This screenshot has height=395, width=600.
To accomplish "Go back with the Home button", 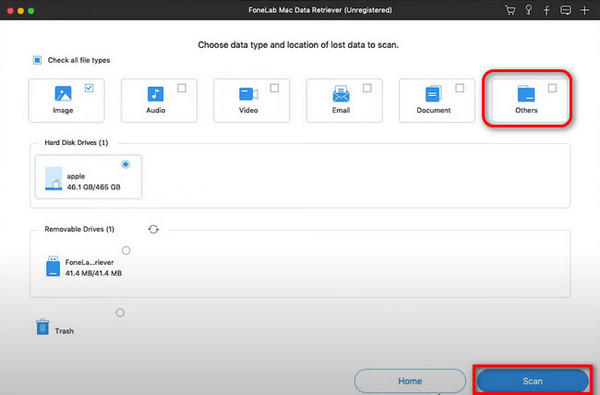I will click(410, 381).
